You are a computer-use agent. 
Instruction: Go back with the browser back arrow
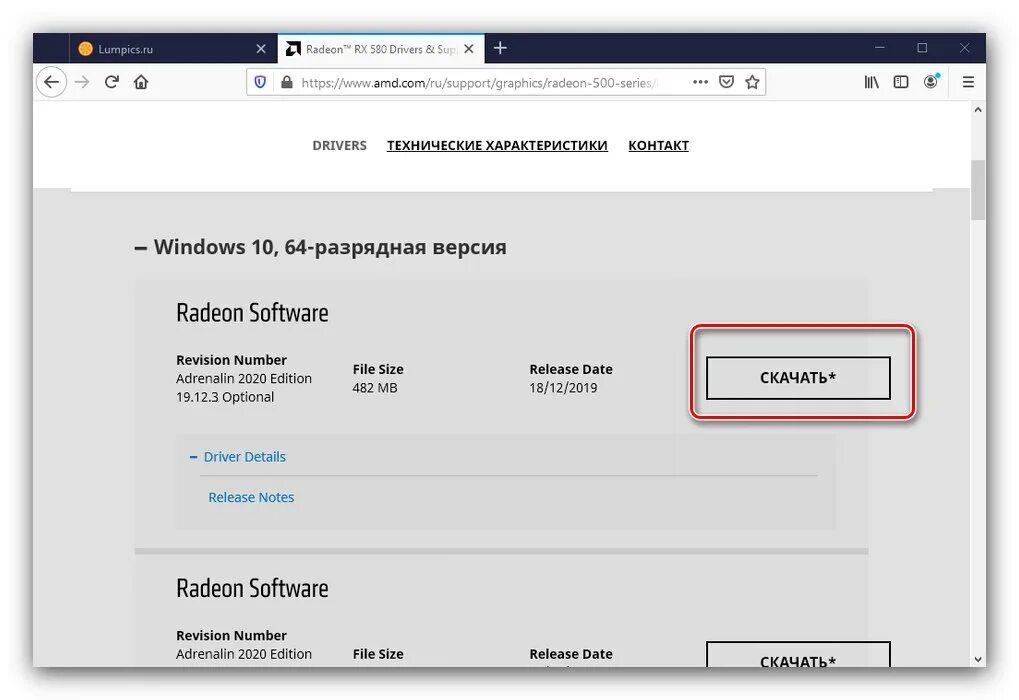click(51, 82)
